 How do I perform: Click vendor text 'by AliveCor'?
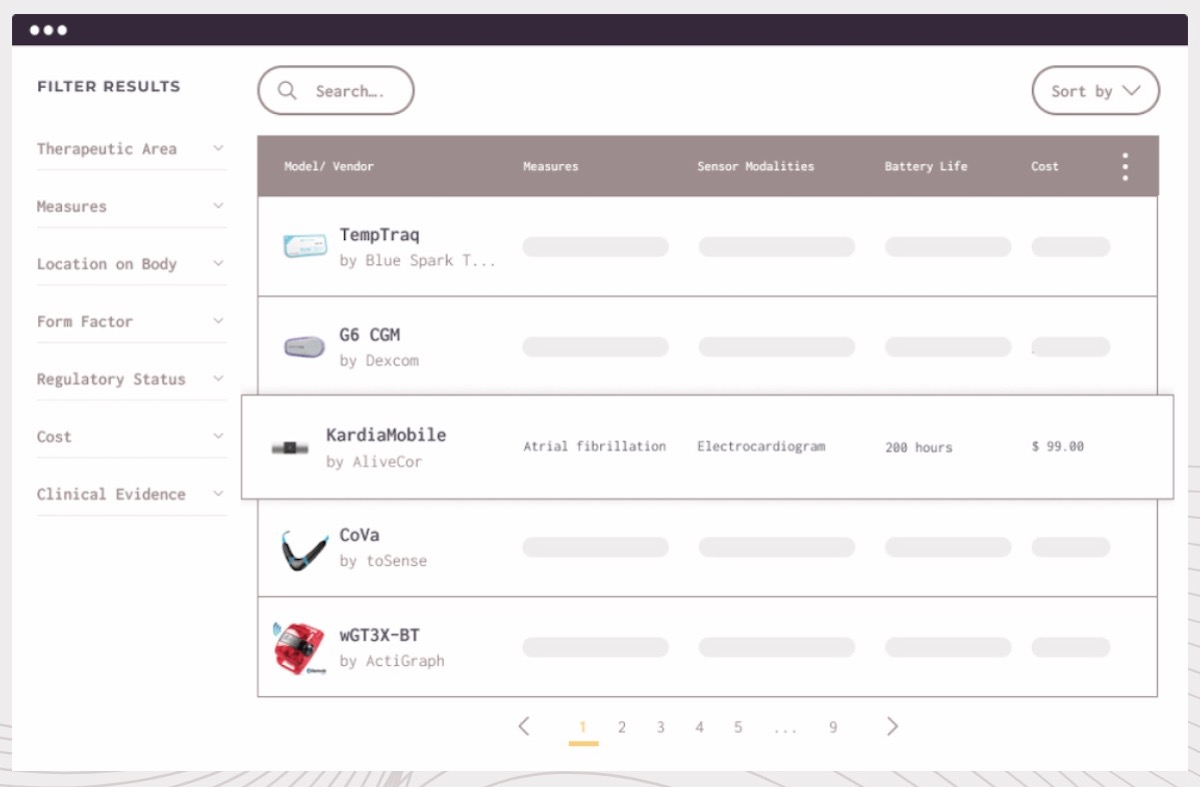point(374,462)
